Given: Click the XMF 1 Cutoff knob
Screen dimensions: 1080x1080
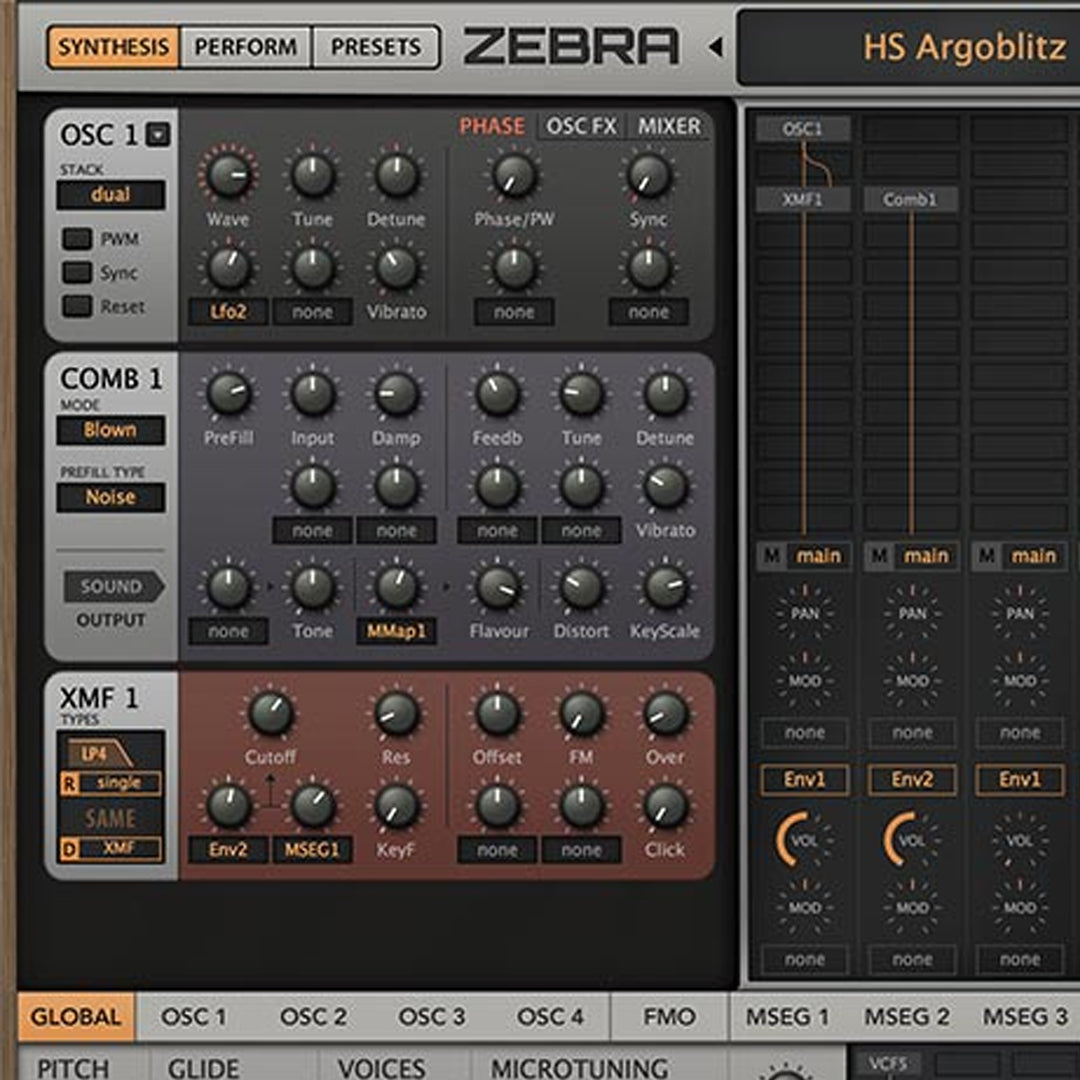Looking at the screenshot, I should [x=270, y=714].
